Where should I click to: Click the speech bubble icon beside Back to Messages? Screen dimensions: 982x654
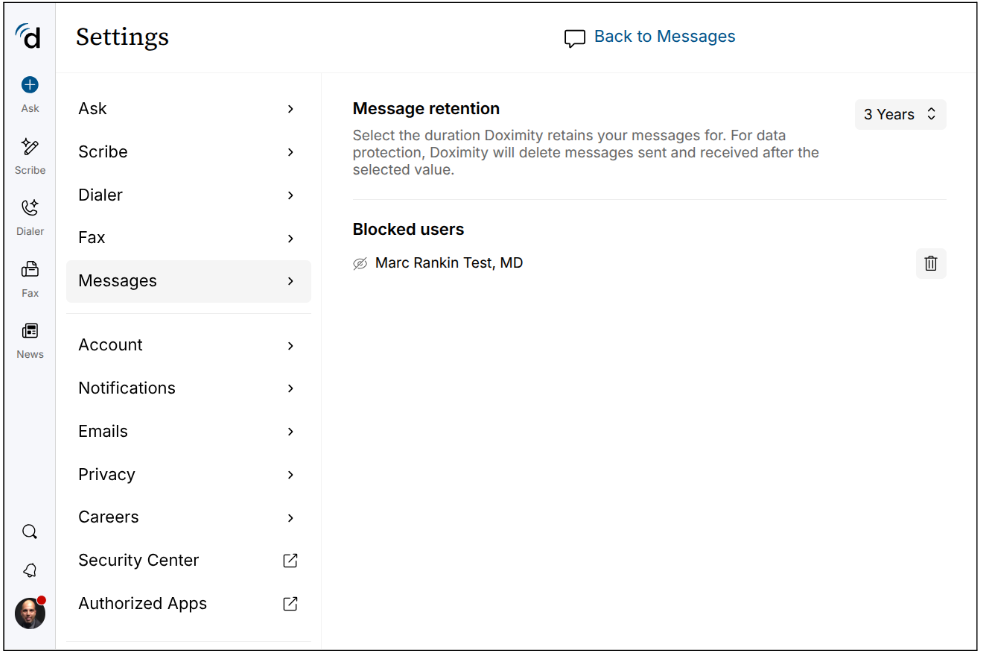(574, 38)
